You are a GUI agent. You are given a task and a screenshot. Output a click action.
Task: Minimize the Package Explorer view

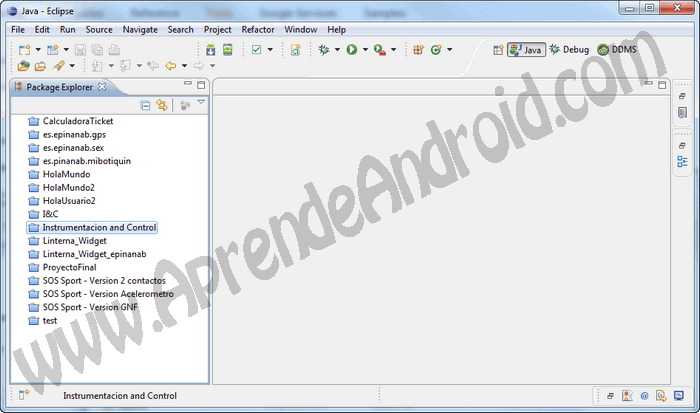188,83
